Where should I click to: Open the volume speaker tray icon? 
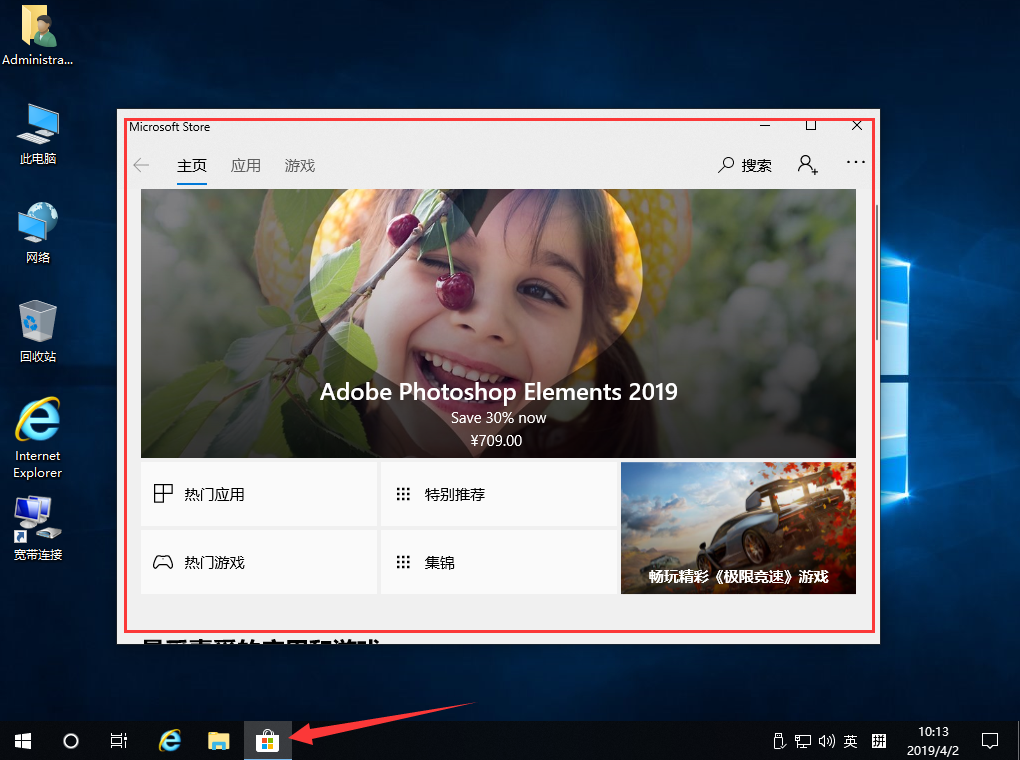[x=827, y=740]
